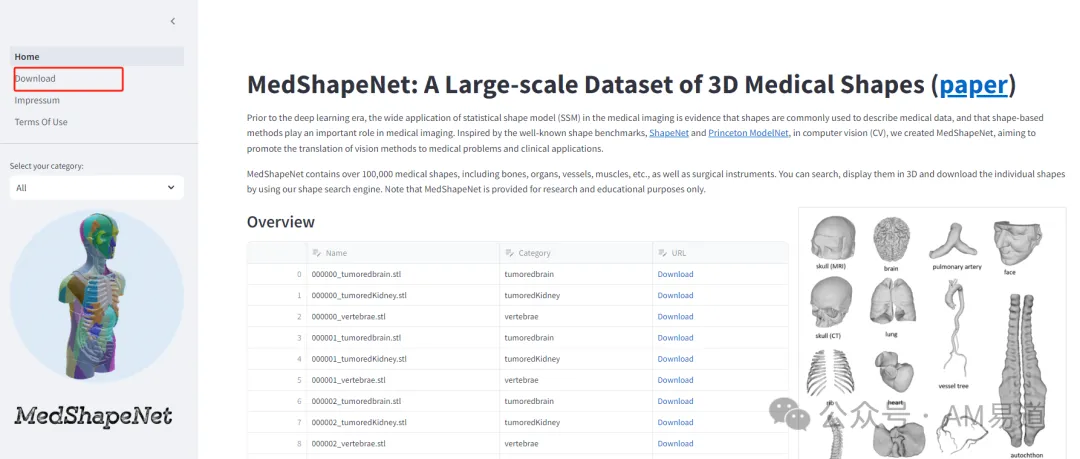Viewport: 1080px width, 459px height.
Task: Click the Category column type icon
Action: coord(509,253)
